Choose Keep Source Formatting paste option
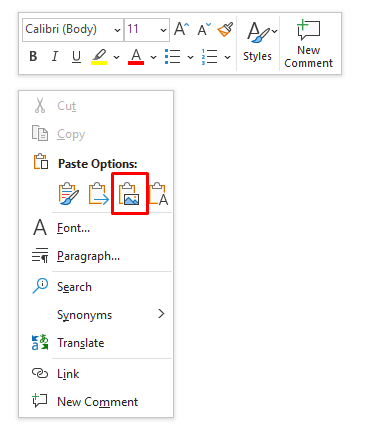This screenshot has height=433, width=381. click(69, 194)
